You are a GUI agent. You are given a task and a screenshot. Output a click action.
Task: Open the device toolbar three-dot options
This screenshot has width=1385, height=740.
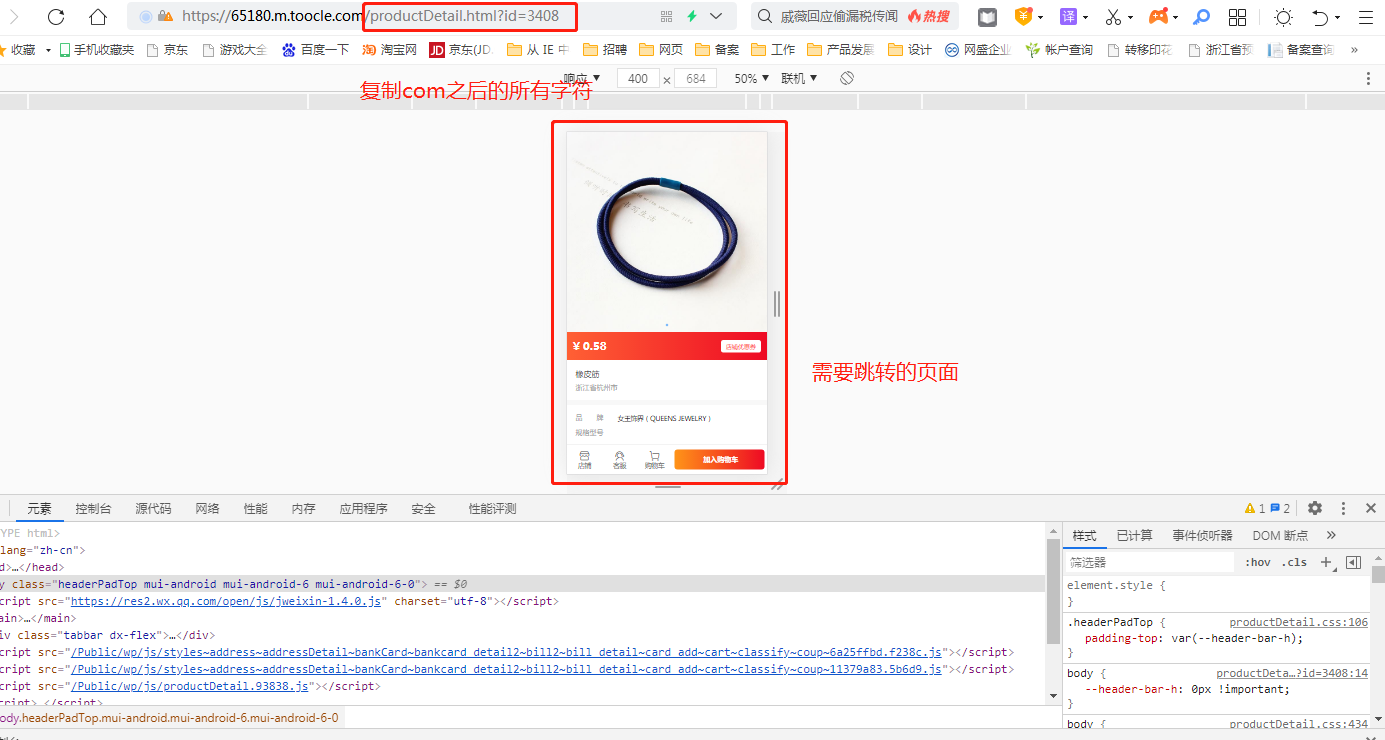click(1368, 78)
